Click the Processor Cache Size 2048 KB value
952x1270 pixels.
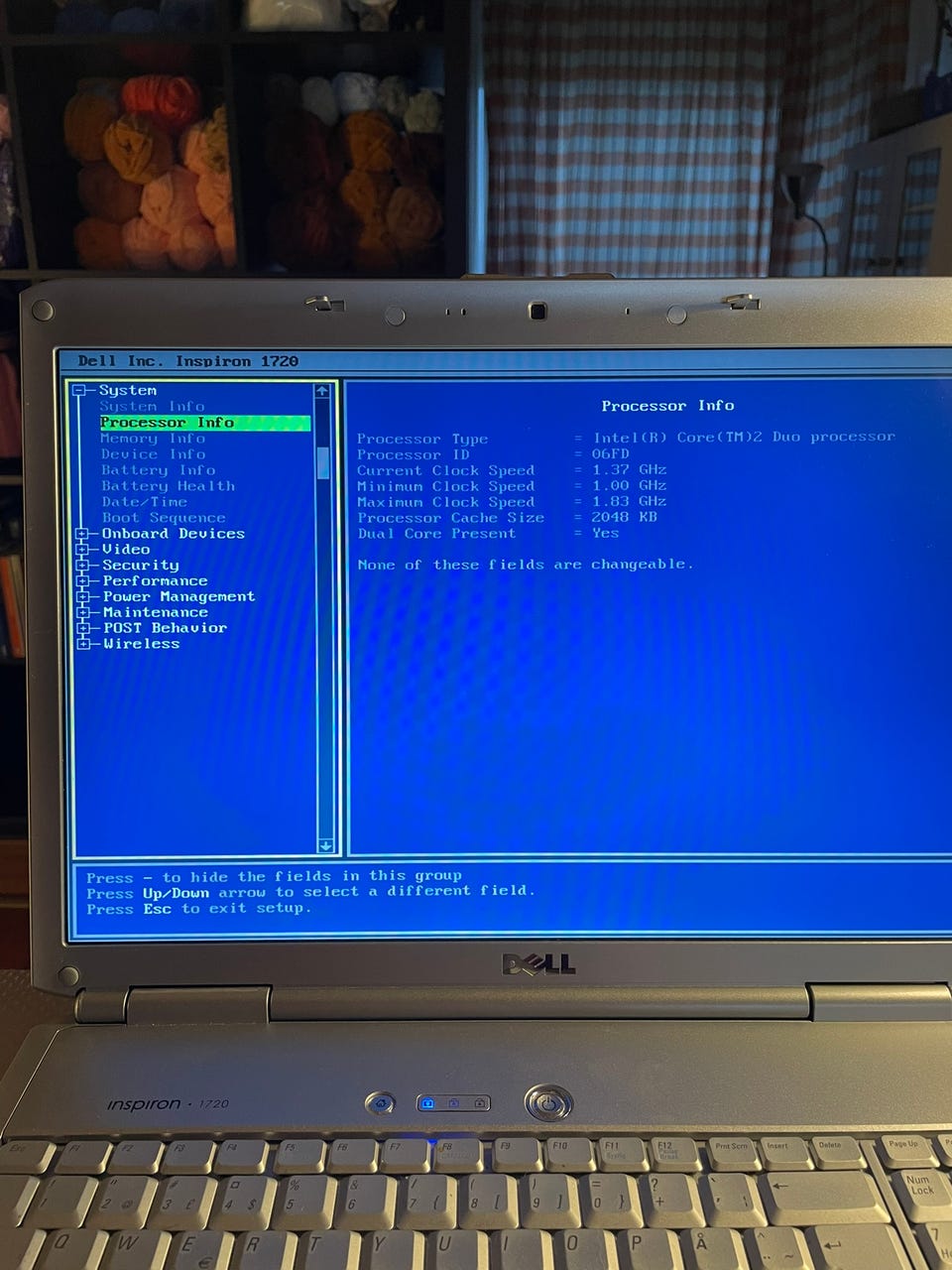coord(624,517)
